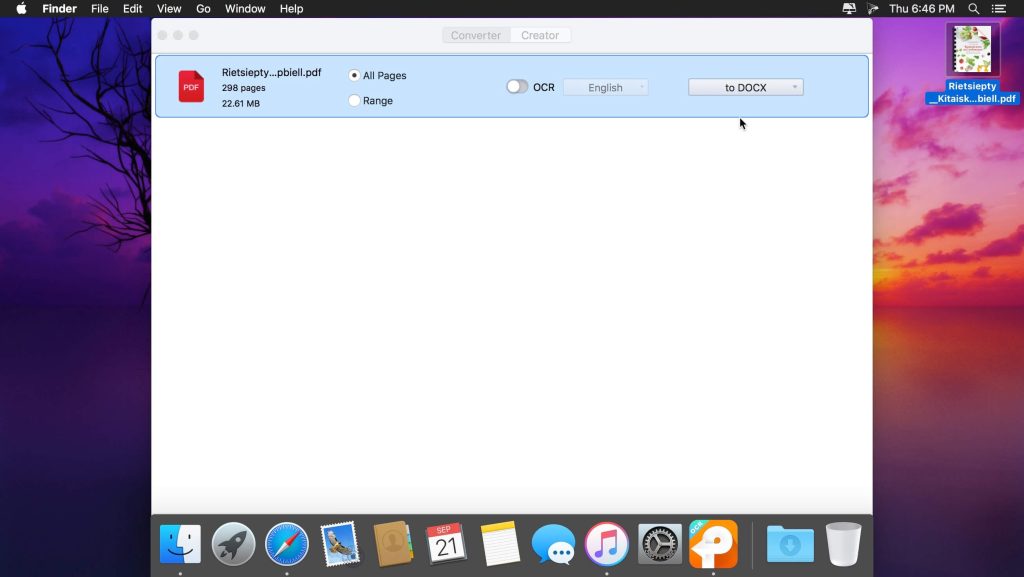Open System Preferences in the Dock

click(x=660, y=544)
